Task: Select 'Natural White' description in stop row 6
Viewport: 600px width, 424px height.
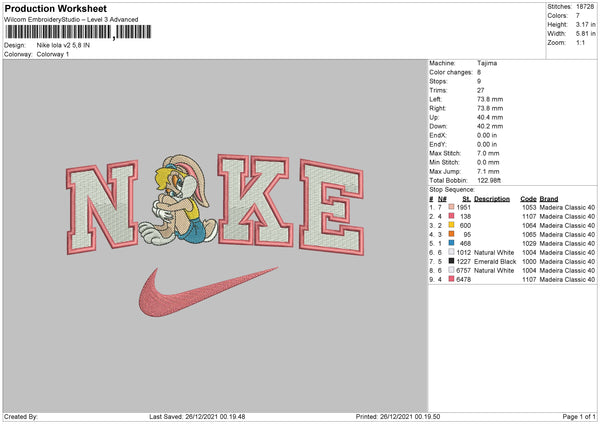Action: [494, 253]
